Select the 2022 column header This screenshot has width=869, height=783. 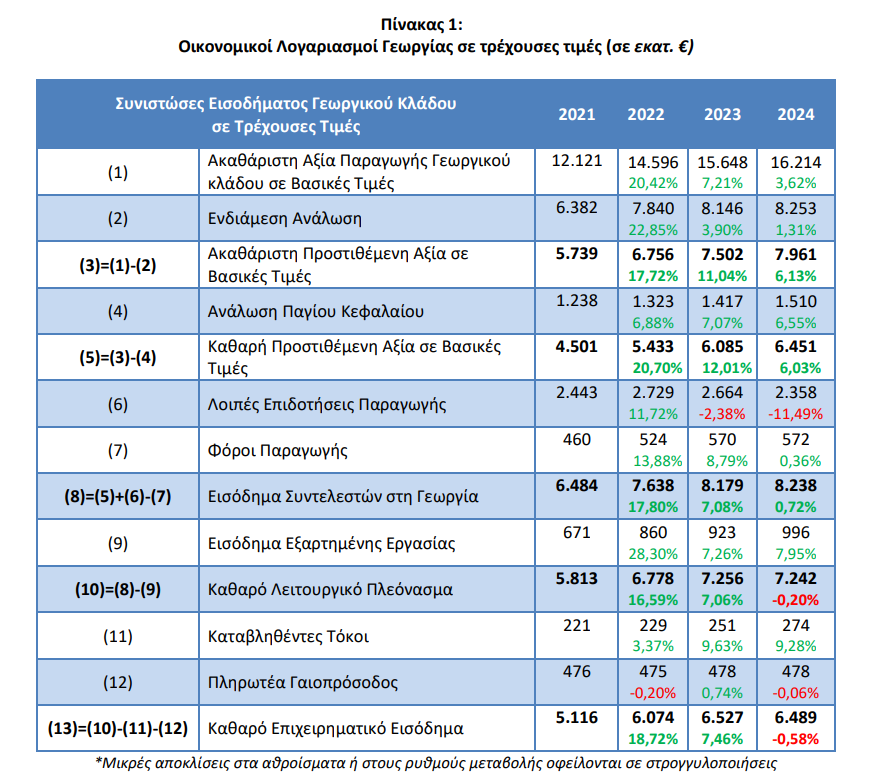645,114
